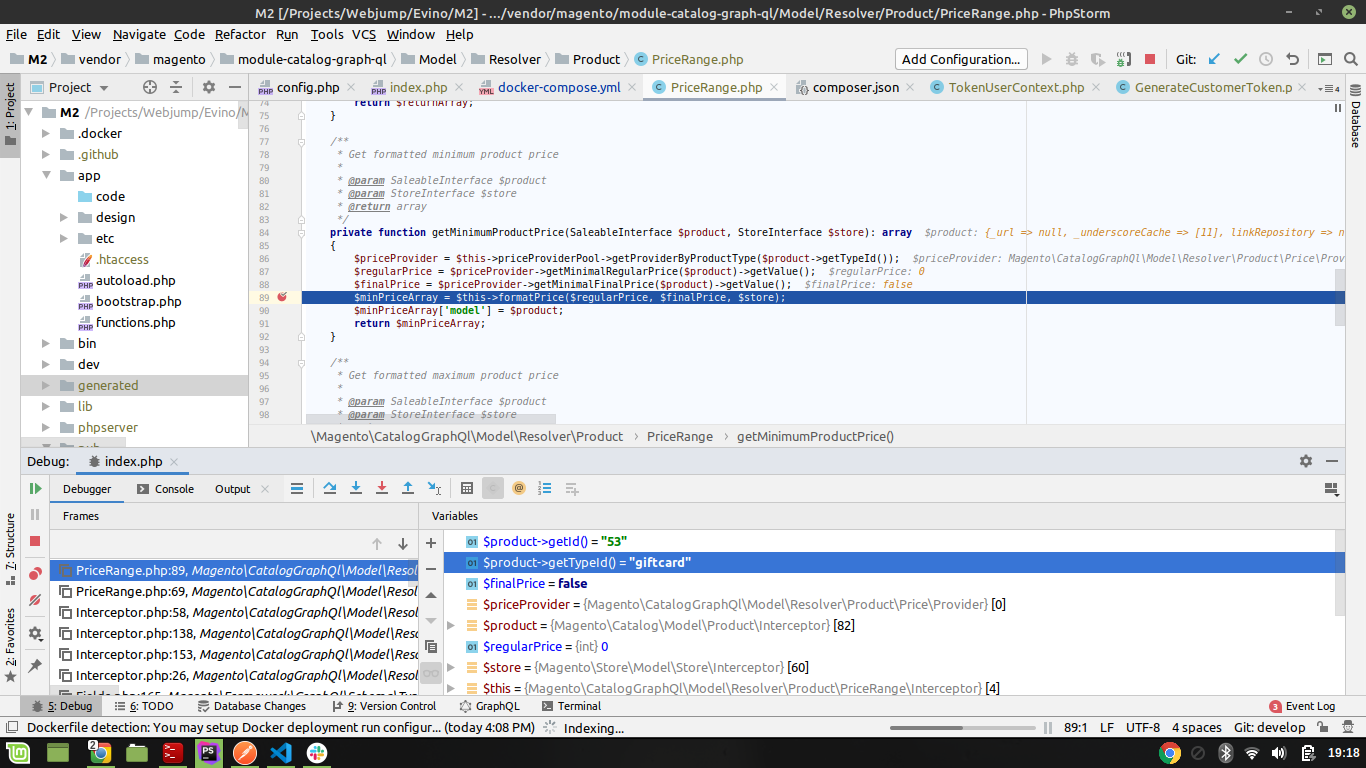View breakpoints with double red dots
The image size is (1366, 768).
[35, 574]
